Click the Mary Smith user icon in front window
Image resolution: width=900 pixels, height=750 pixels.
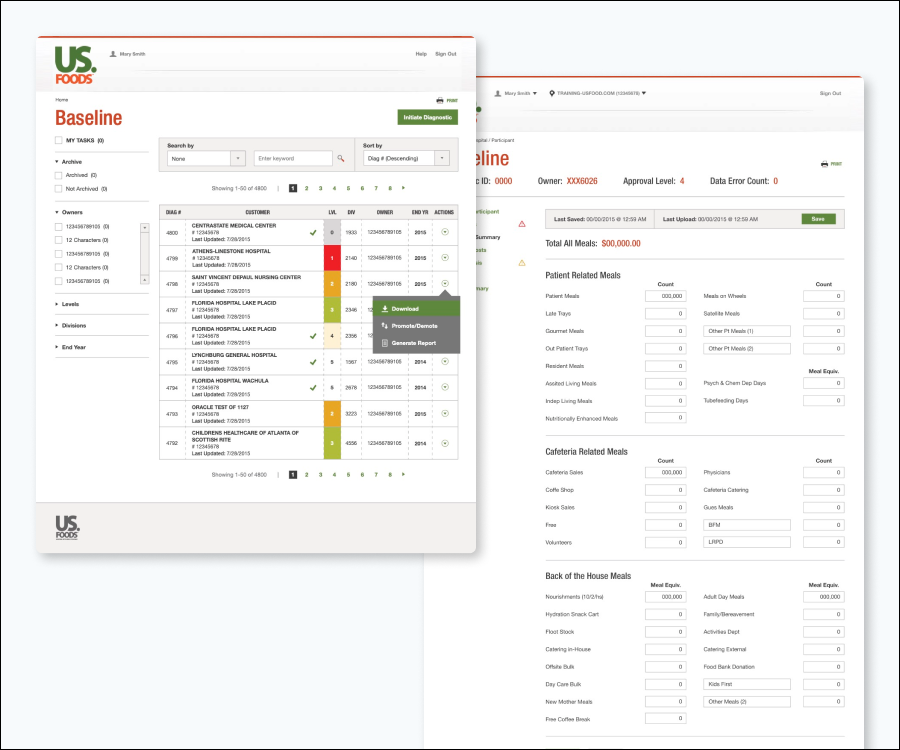click(x=113, y=54)
